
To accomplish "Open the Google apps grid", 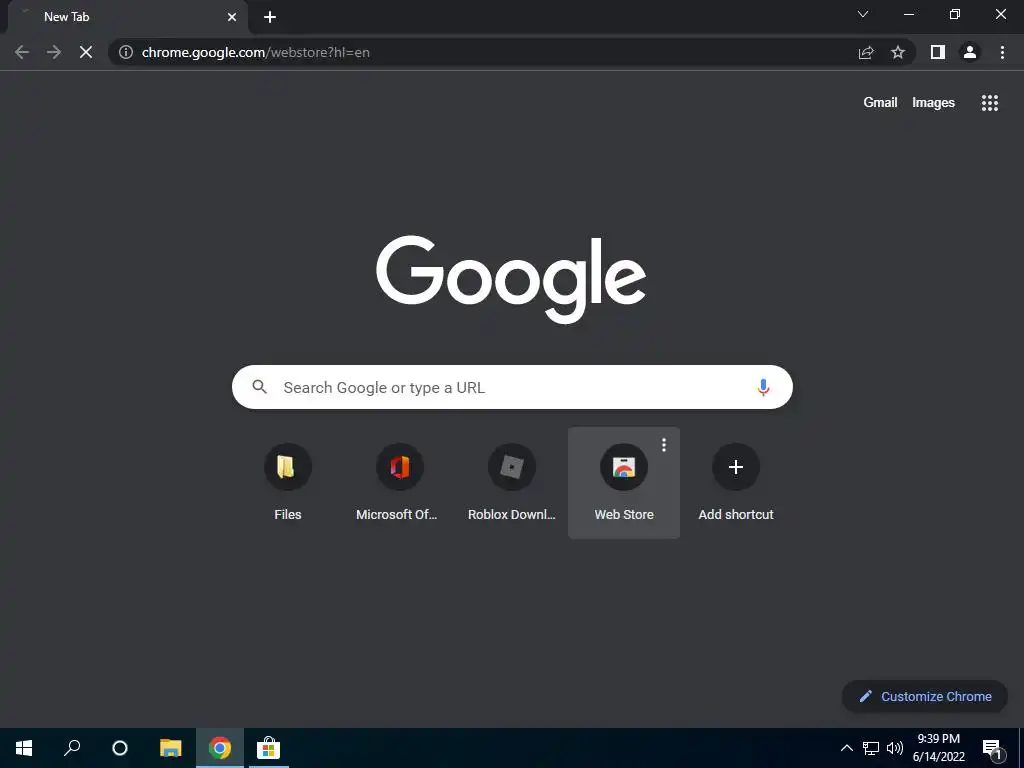I will [x=989, y=103].
